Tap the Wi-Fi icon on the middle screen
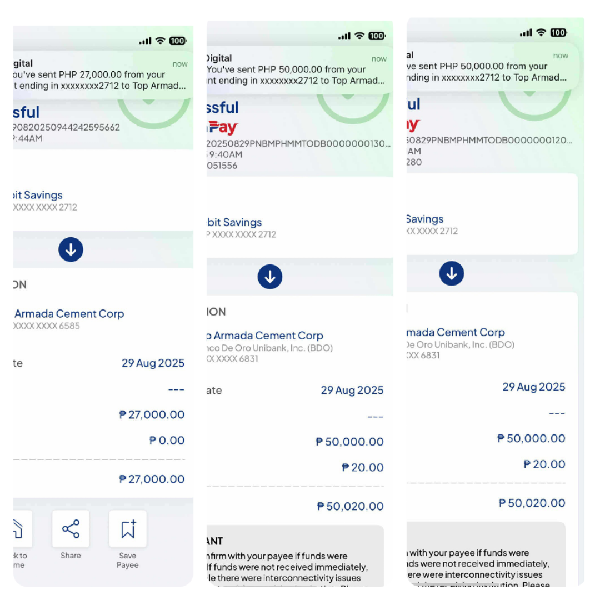This screenshot has height=600, width=600. 359,36
